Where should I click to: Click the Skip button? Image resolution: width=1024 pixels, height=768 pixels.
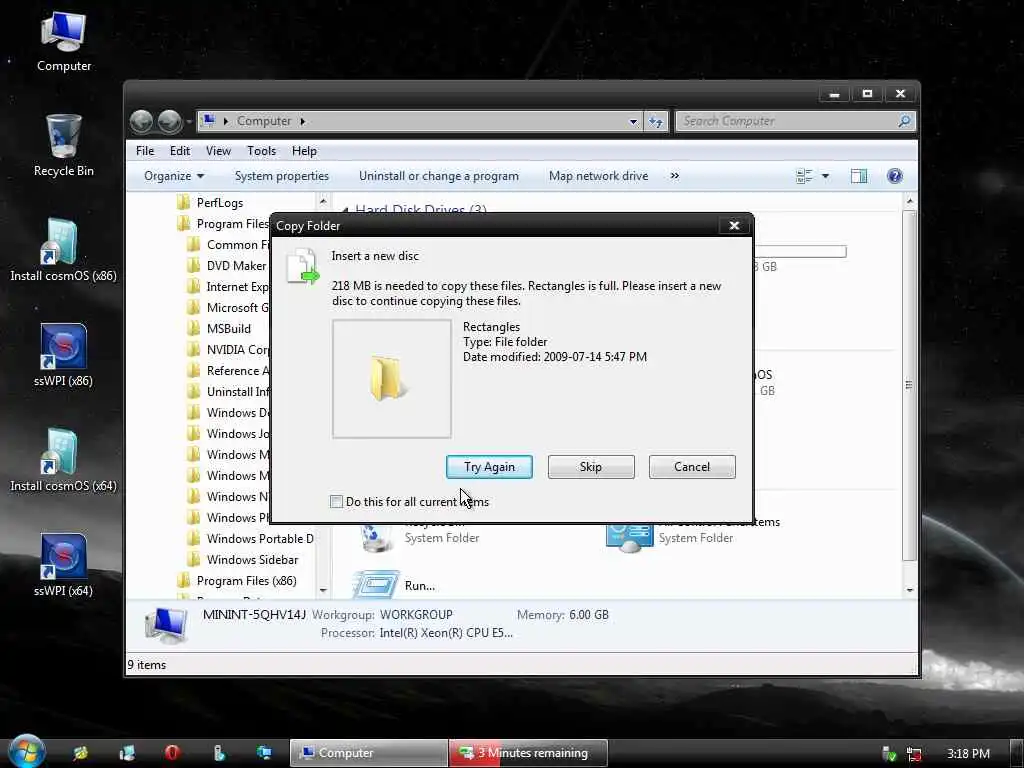[x=590, y=467]
